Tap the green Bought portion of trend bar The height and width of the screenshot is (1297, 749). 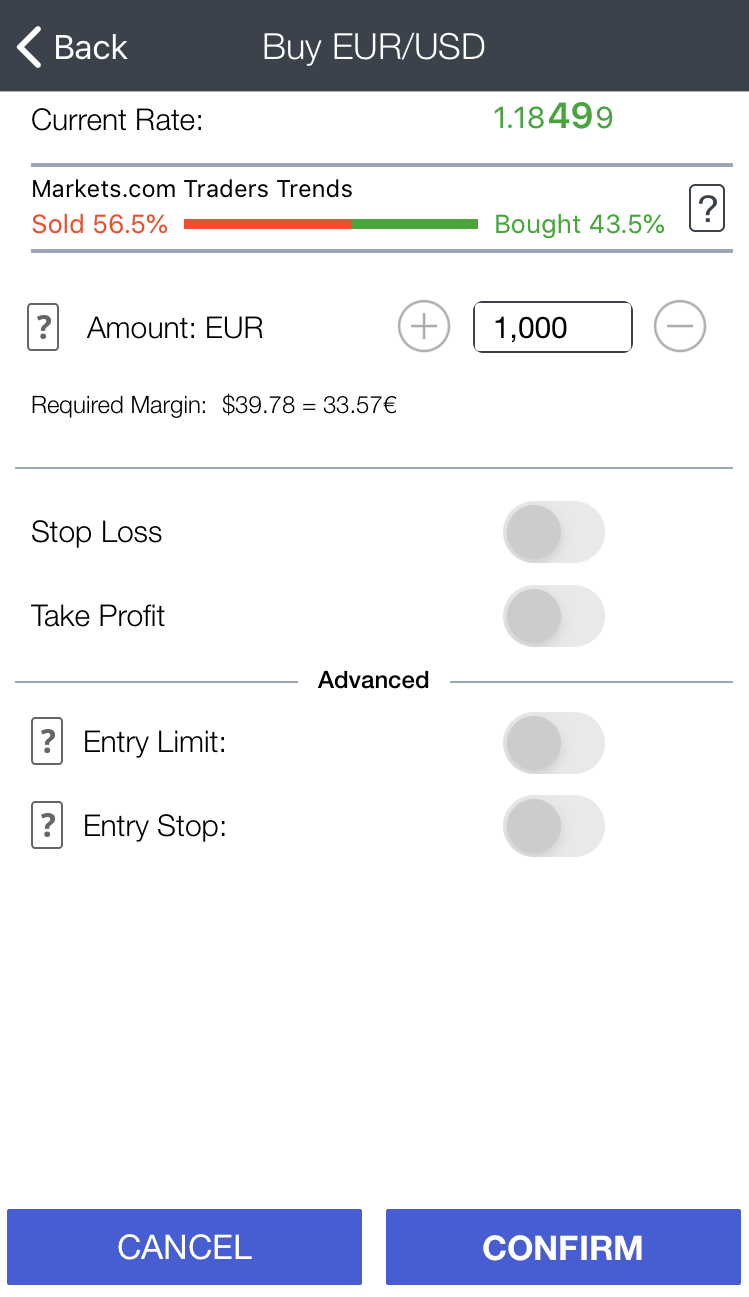click(414, 224)
